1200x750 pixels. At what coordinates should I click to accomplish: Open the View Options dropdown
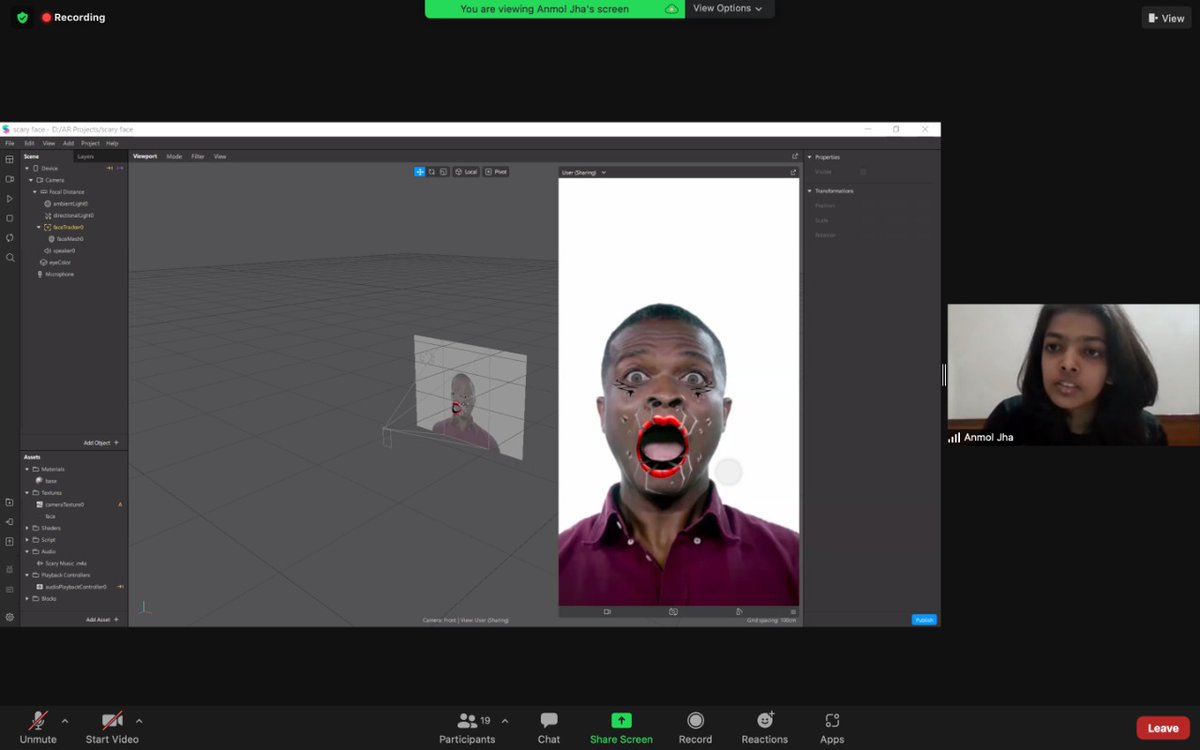728,9
